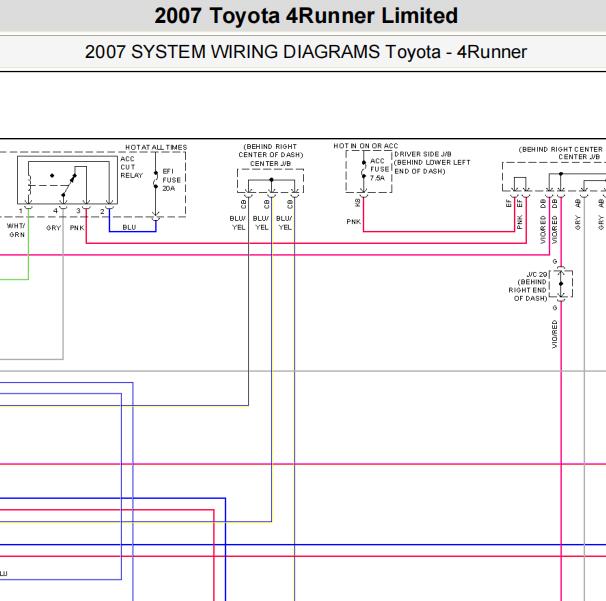Select "2007 SYSTEM WIRING DIAGRAMS Toyota - 4Runner" subtitle
The height and width of the screenshot is (601, 606).
tap(306, 52)
